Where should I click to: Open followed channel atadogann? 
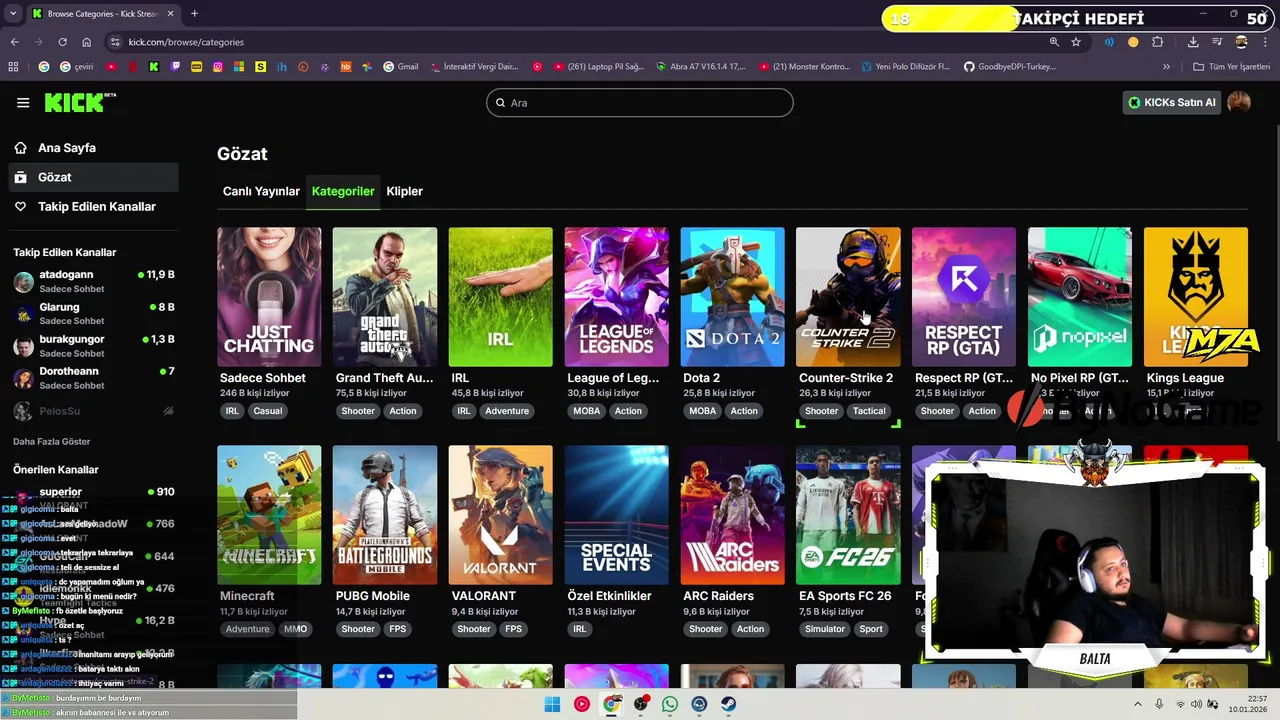tap(94, 281)
